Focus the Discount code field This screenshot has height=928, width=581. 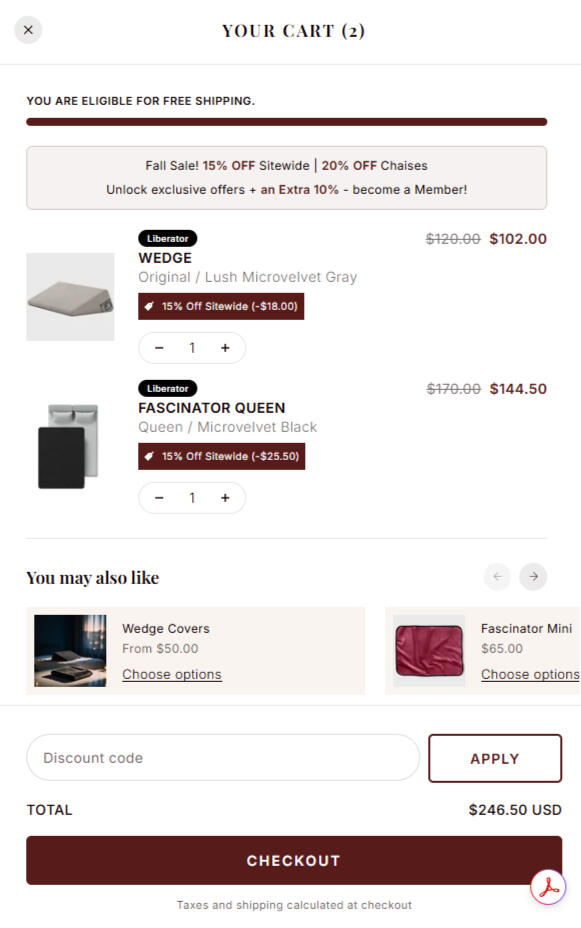pyautogui.click(x=223, y=758)
